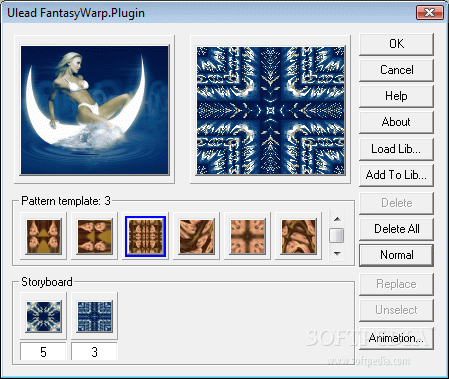The width and height of the screenshot is (449, 379).
Task: Click the OK button
Action: 396,44
